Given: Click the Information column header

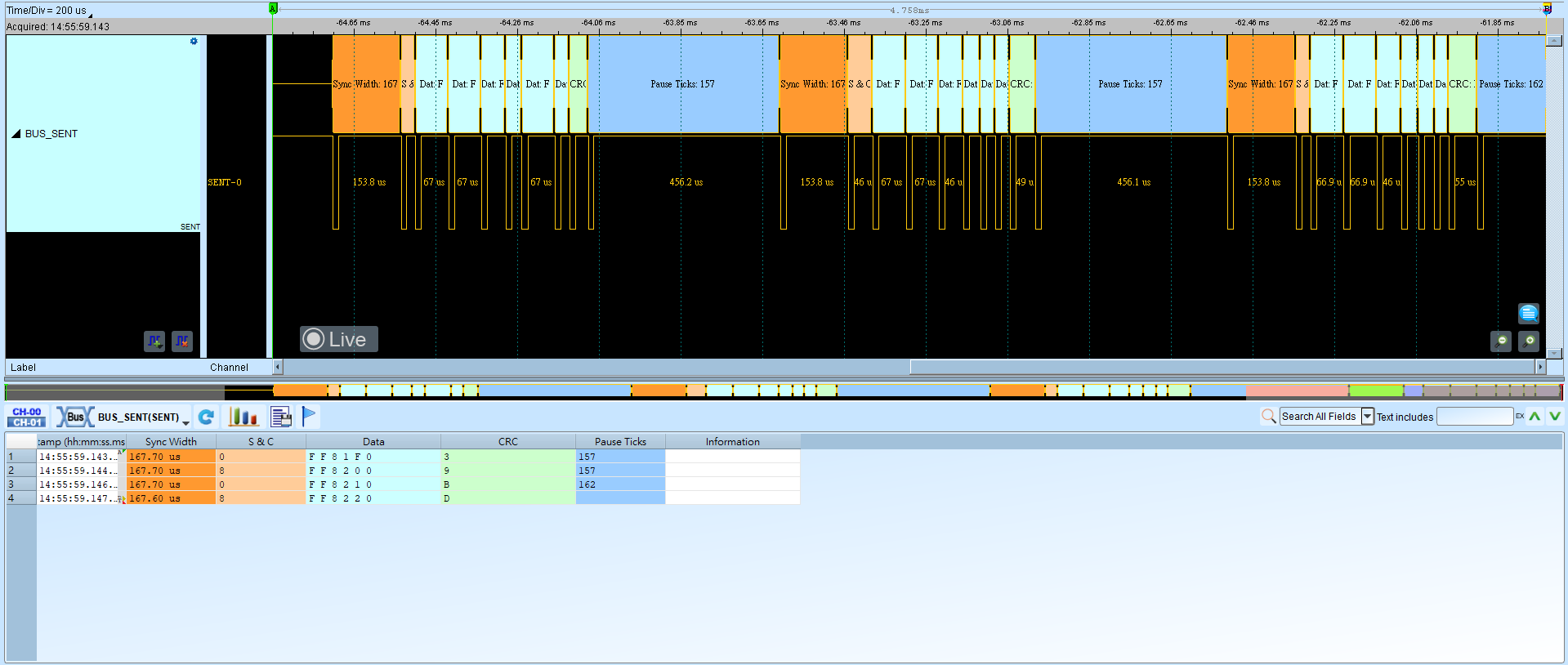Looking at the screenshot, I should (x=733, y=441).
